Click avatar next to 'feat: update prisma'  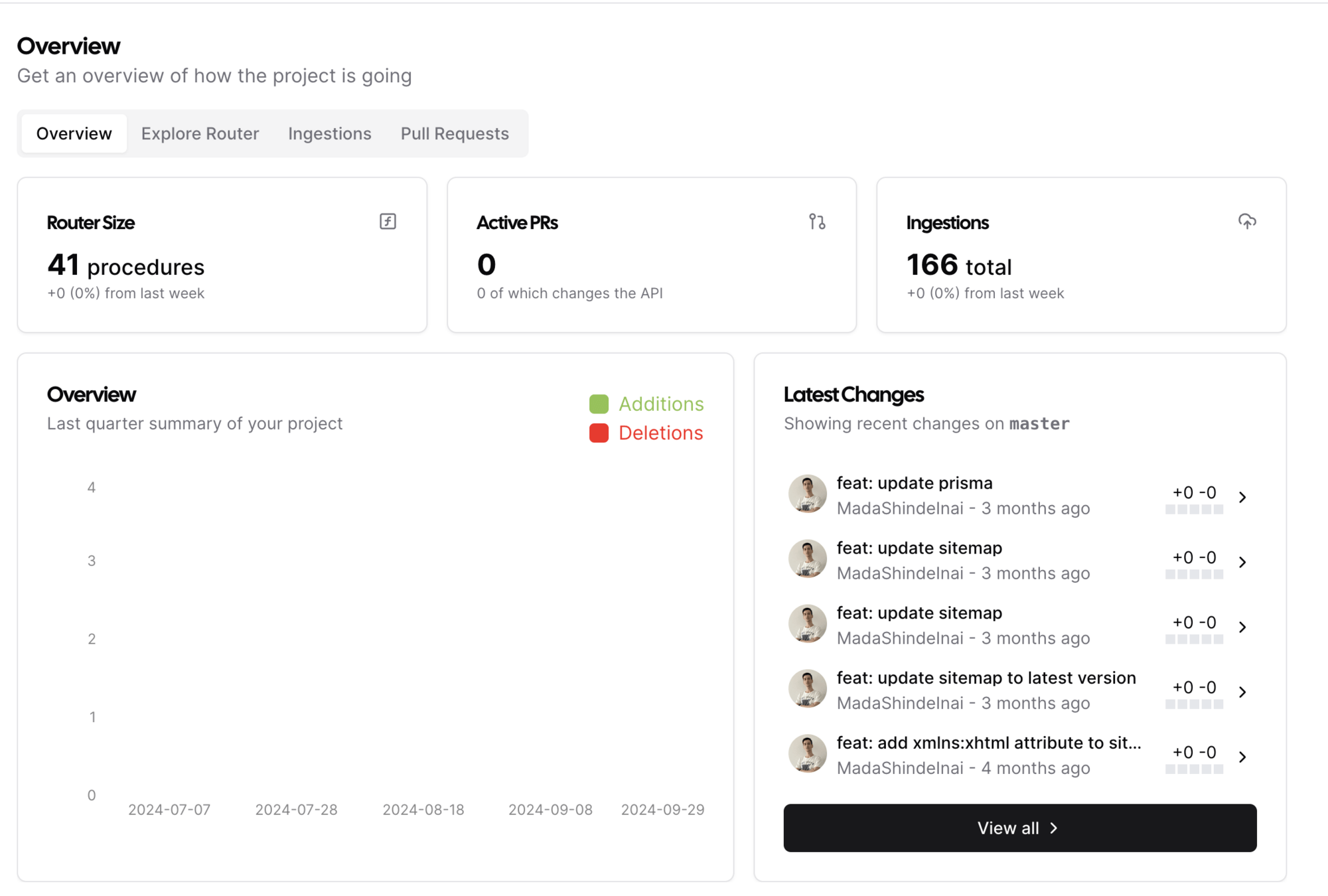coord(807,494)
